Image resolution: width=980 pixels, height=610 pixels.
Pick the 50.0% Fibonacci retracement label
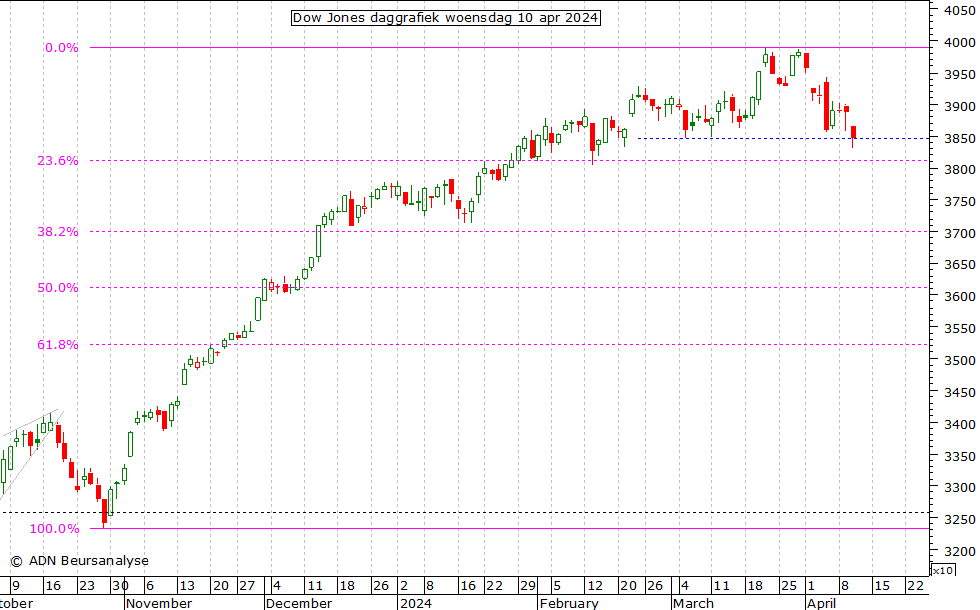pyautogui.click(x=59, y=288)
